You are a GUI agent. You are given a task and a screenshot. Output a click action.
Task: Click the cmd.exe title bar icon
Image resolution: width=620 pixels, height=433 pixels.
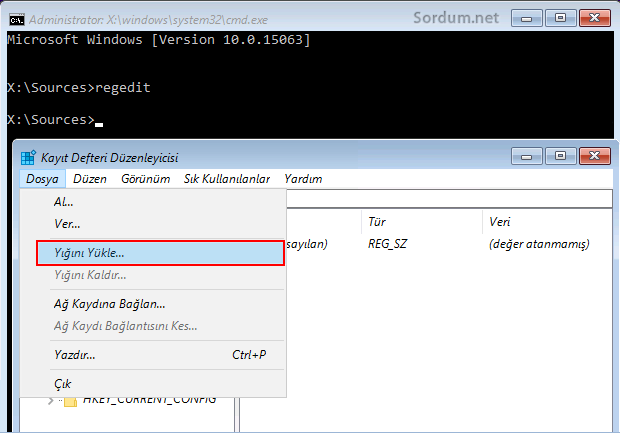(x=17, y=19)
